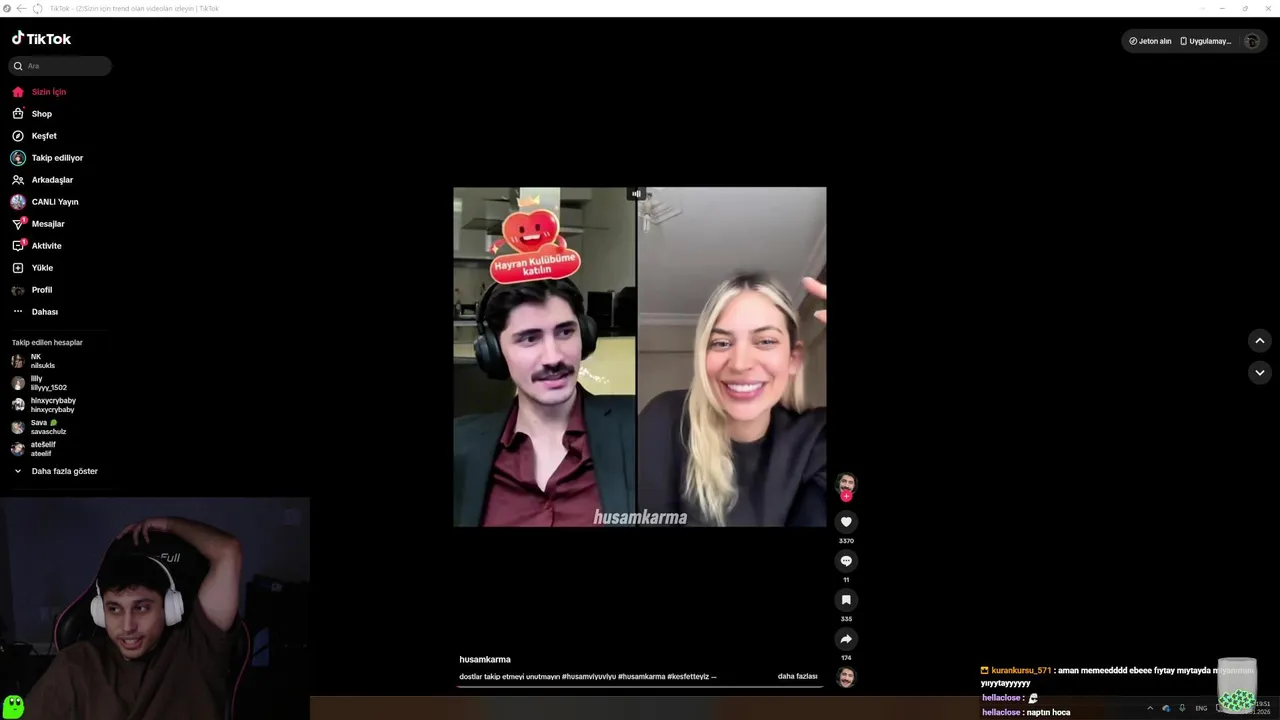1280x720 pixels.
Task: Click the #husamkarma hashtag in caption
Action: pos(641,677)
